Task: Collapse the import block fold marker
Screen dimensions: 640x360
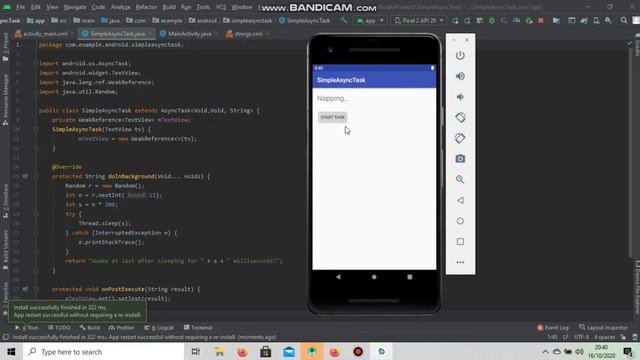Action: pos(36,64)
